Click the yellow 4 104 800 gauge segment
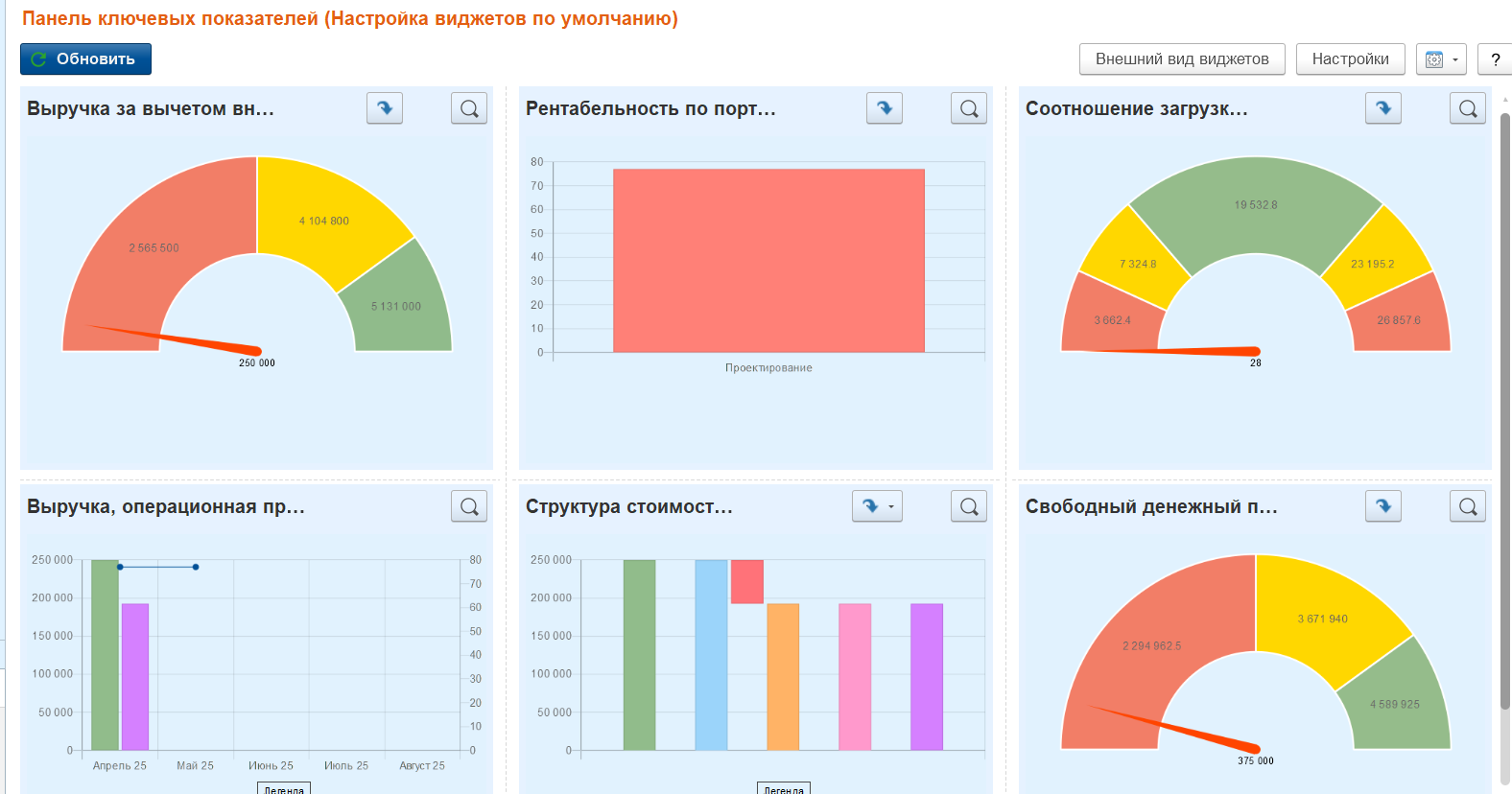The image size is (1512, 794). [324, 221]
